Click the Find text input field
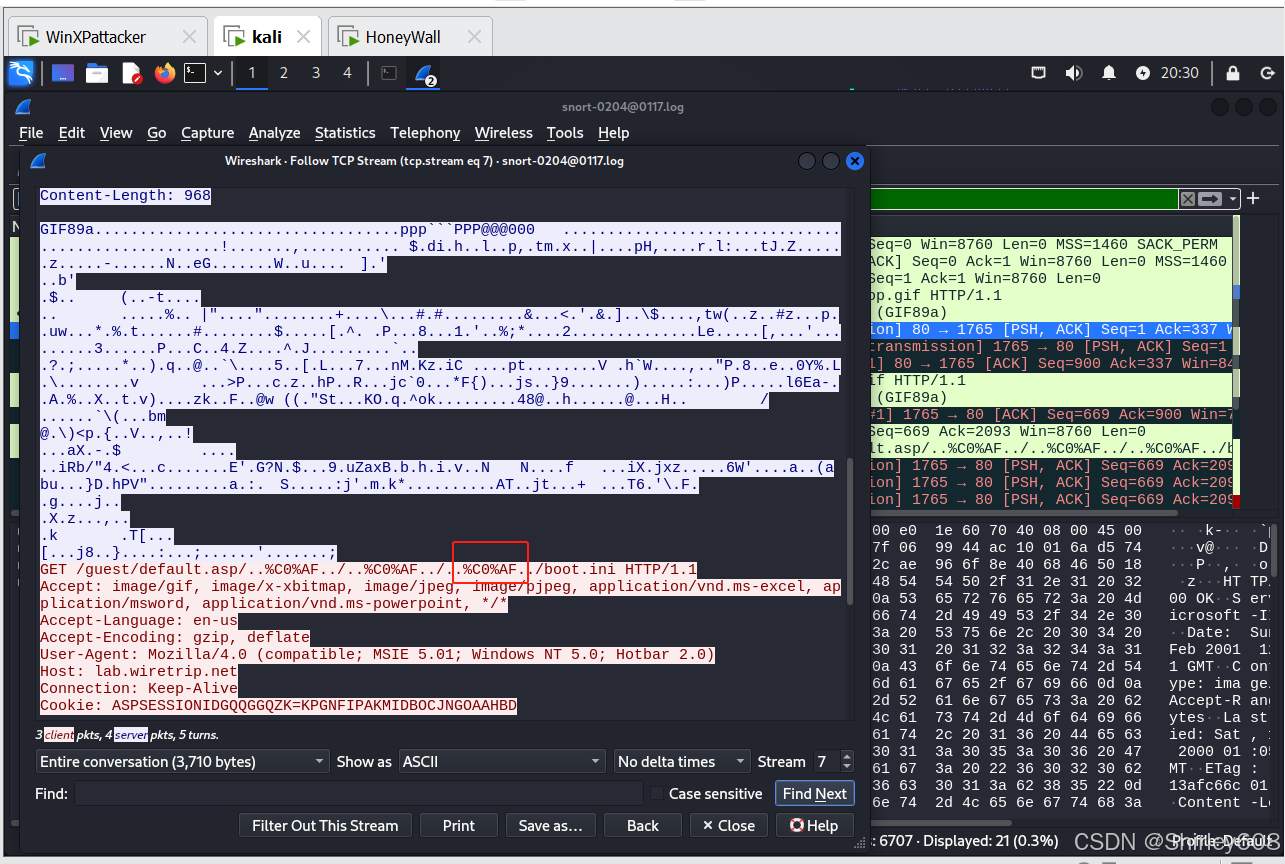Image resolution: width=1285 pixels, height=864 pixels. point(359,794)
